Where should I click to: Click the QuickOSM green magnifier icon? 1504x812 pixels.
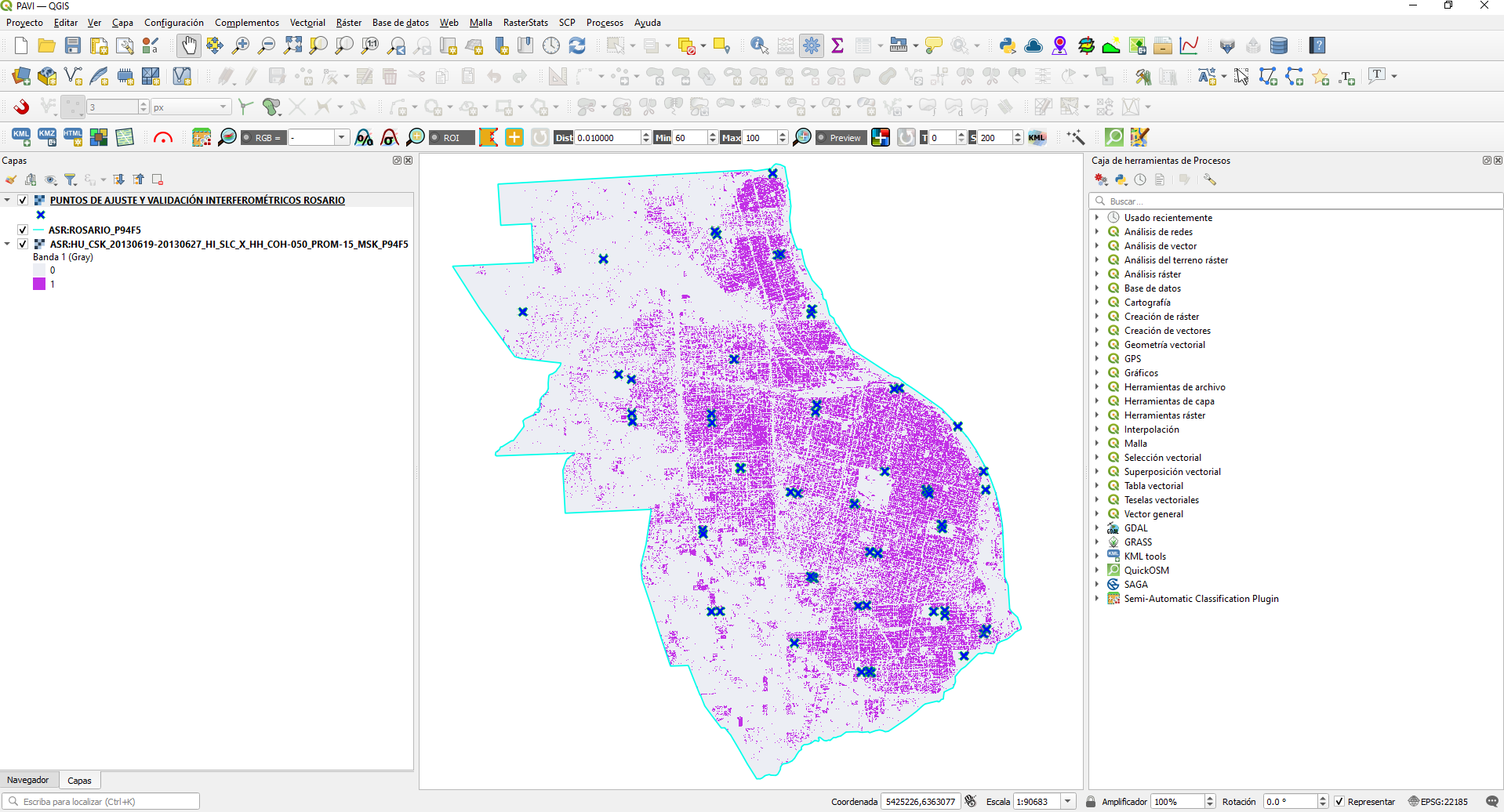(1113, 137)
